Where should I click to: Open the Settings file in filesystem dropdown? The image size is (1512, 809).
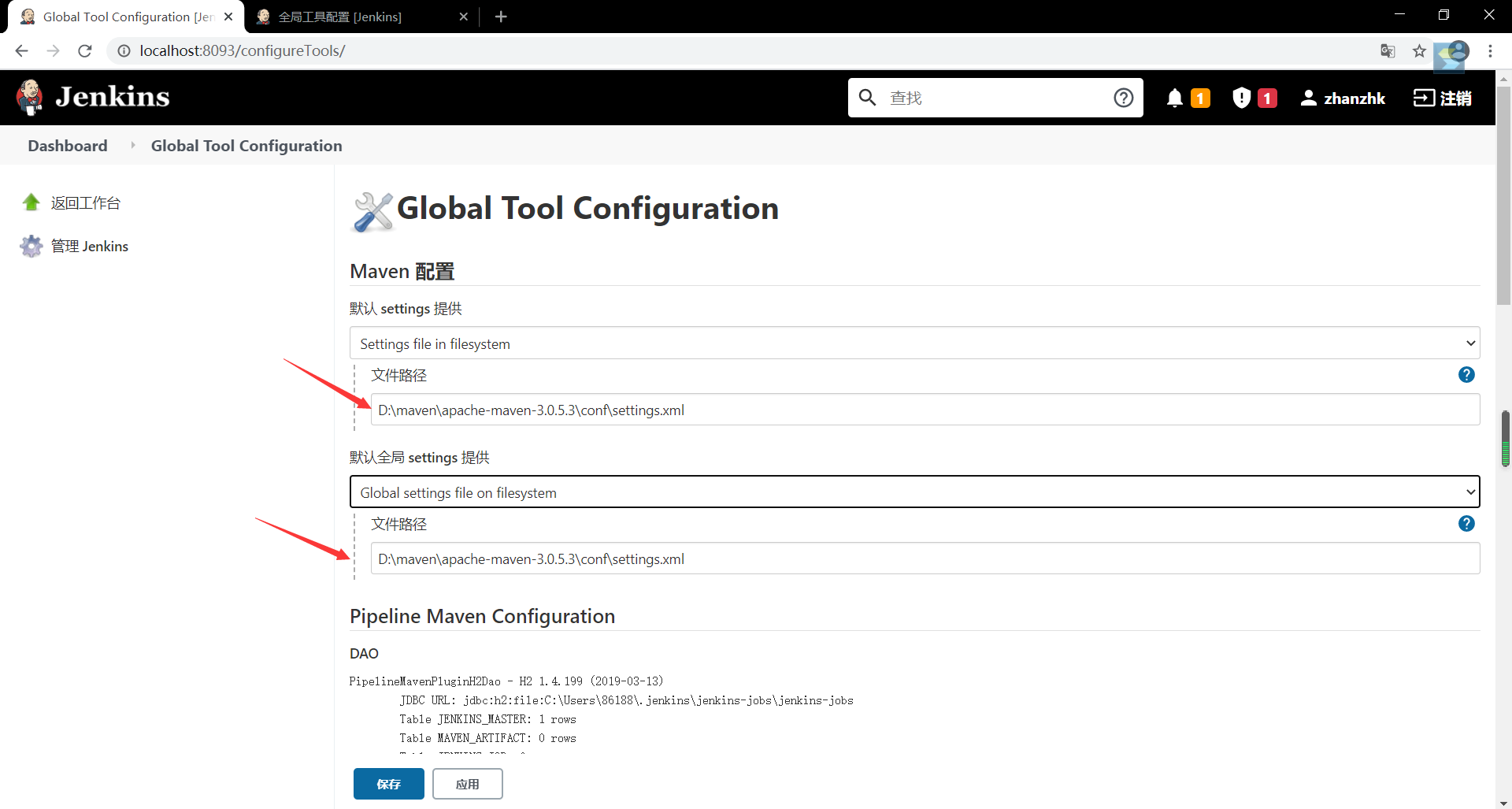point(914,343)
